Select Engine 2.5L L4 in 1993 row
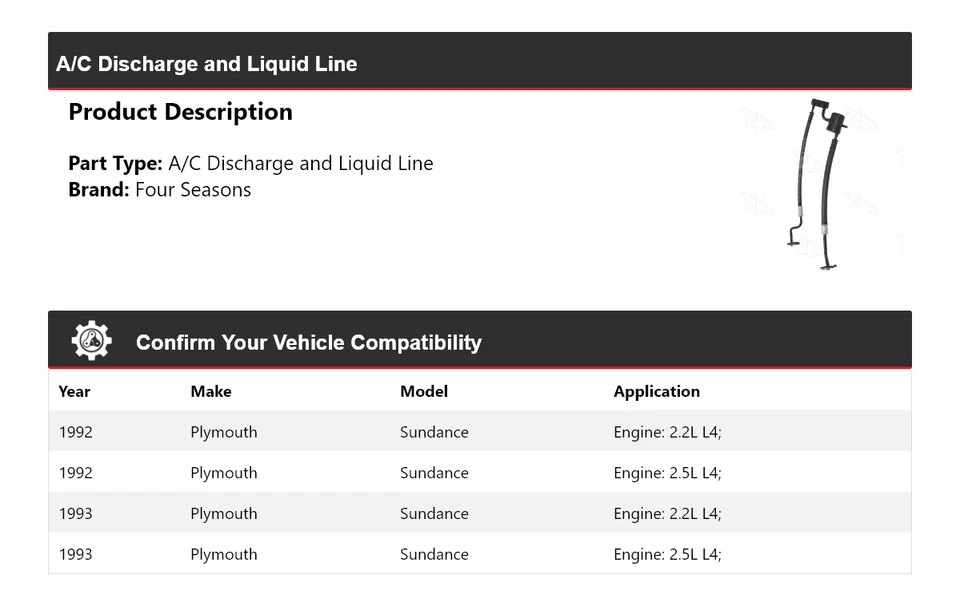 coord(667,555)
